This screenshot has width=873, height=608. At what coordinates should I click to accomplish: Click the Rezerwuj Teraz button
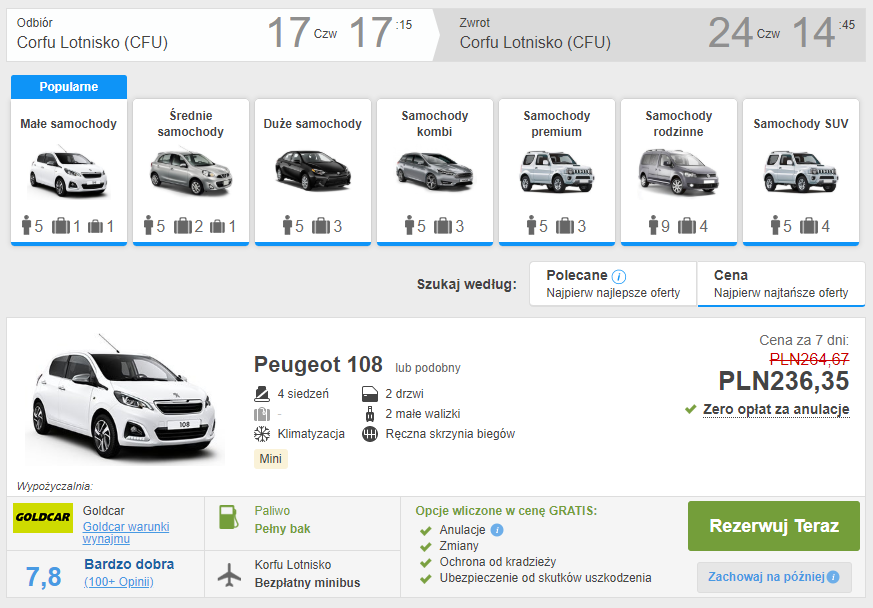tap(773, 526)
